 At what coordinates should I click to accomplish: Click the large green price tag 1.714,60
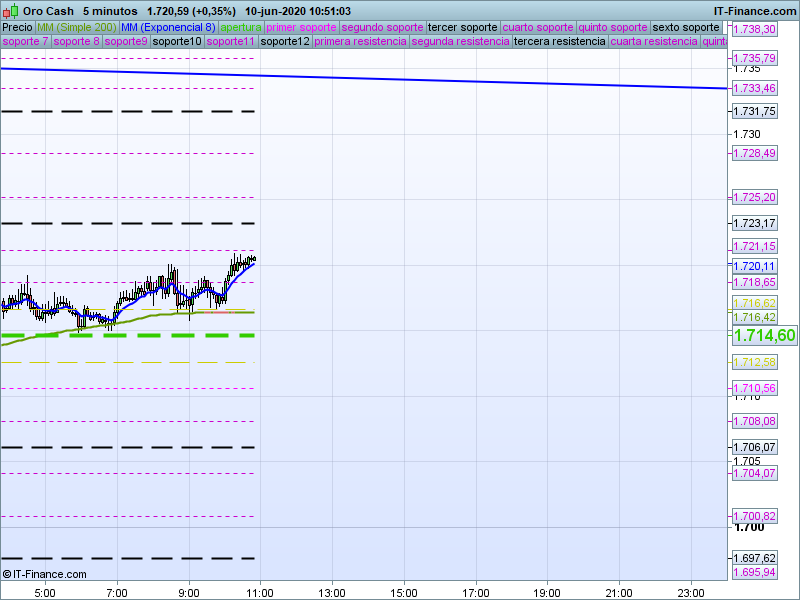point(764,335)
